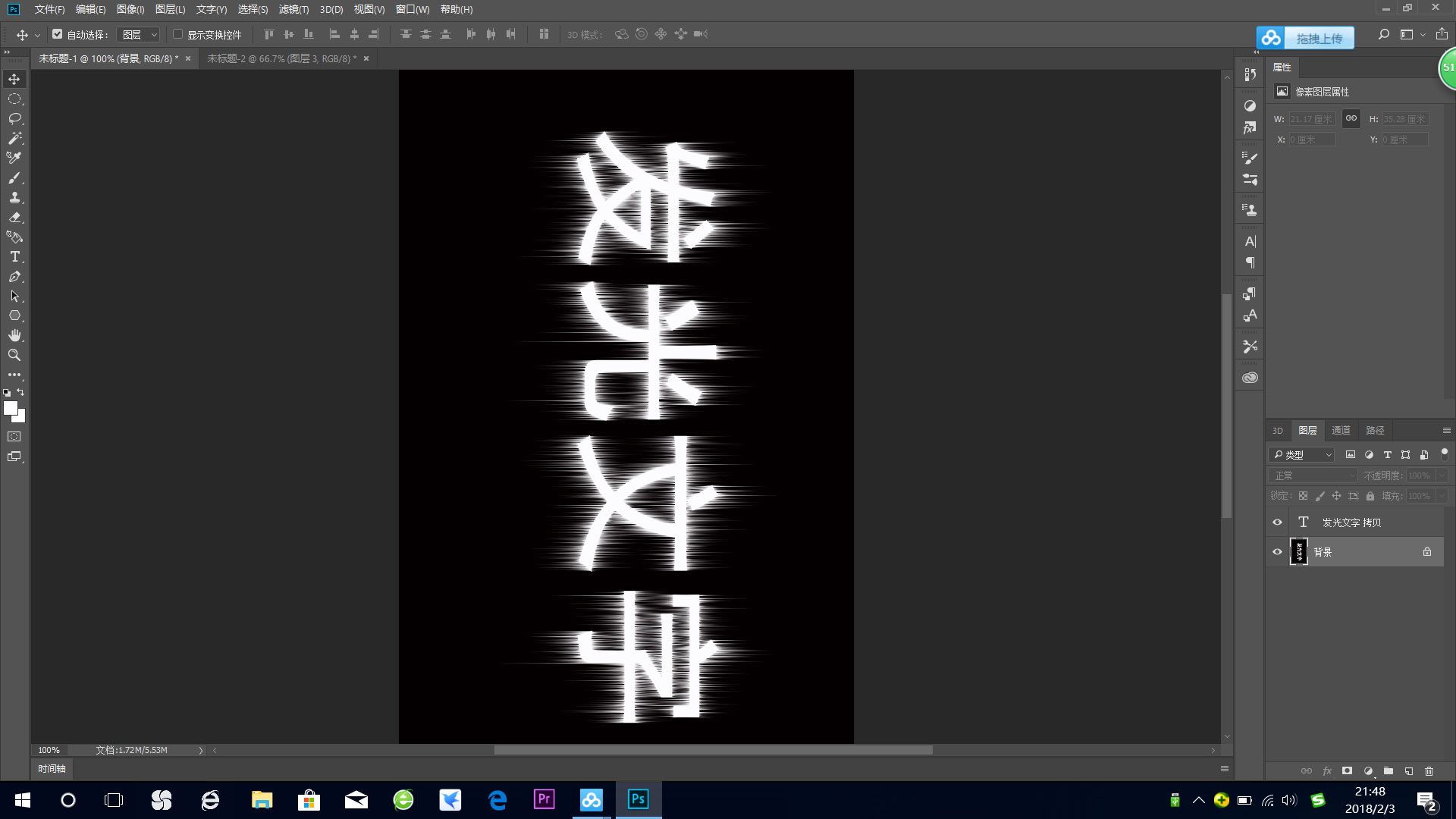Open the 不透明度 opacity dropdown
Screen dimensions: 1456x819
coord(1441,475)
